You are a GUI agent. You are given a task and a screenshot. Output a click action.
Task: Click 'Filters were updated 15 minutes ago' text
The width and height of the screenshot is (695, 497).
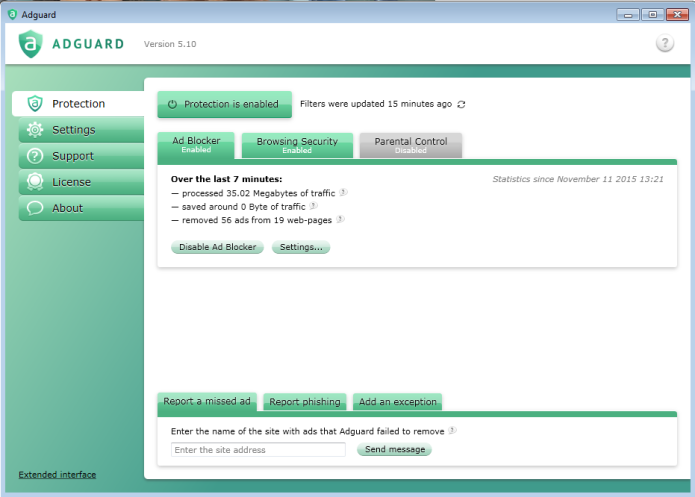click(x=376, y=104)
